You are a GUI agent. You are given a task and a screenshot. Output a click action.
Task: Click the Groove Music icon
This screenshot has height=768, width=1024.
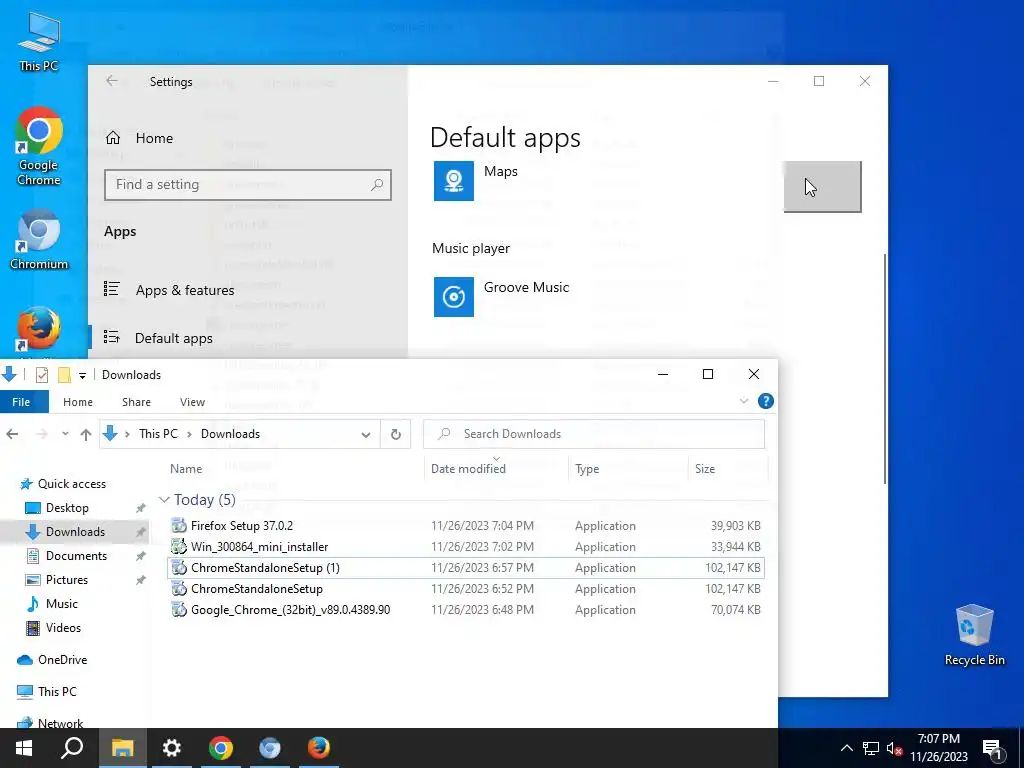pyautogui.click(x=454, y=296)
